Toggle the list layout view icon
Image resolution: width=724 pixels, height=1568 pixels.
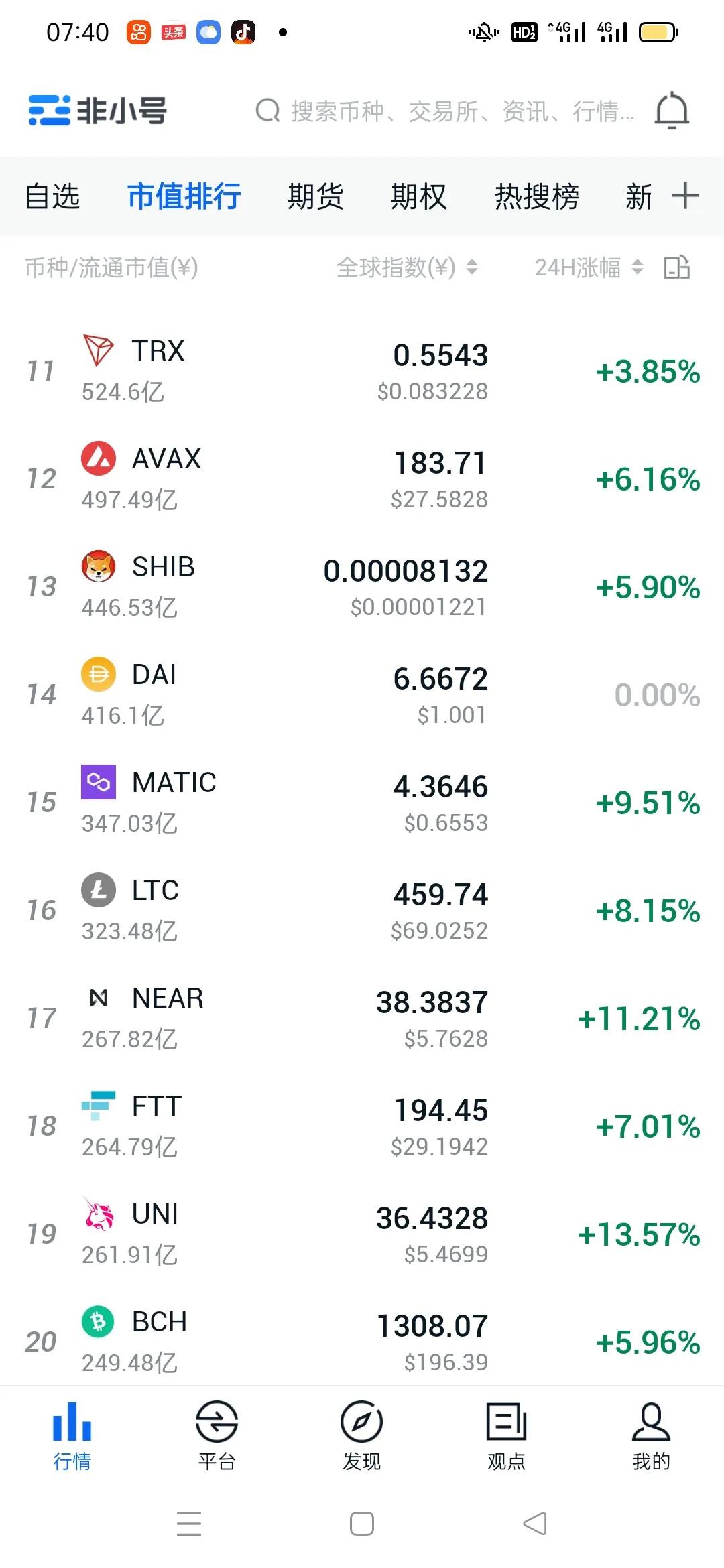[x=676, y=267]
